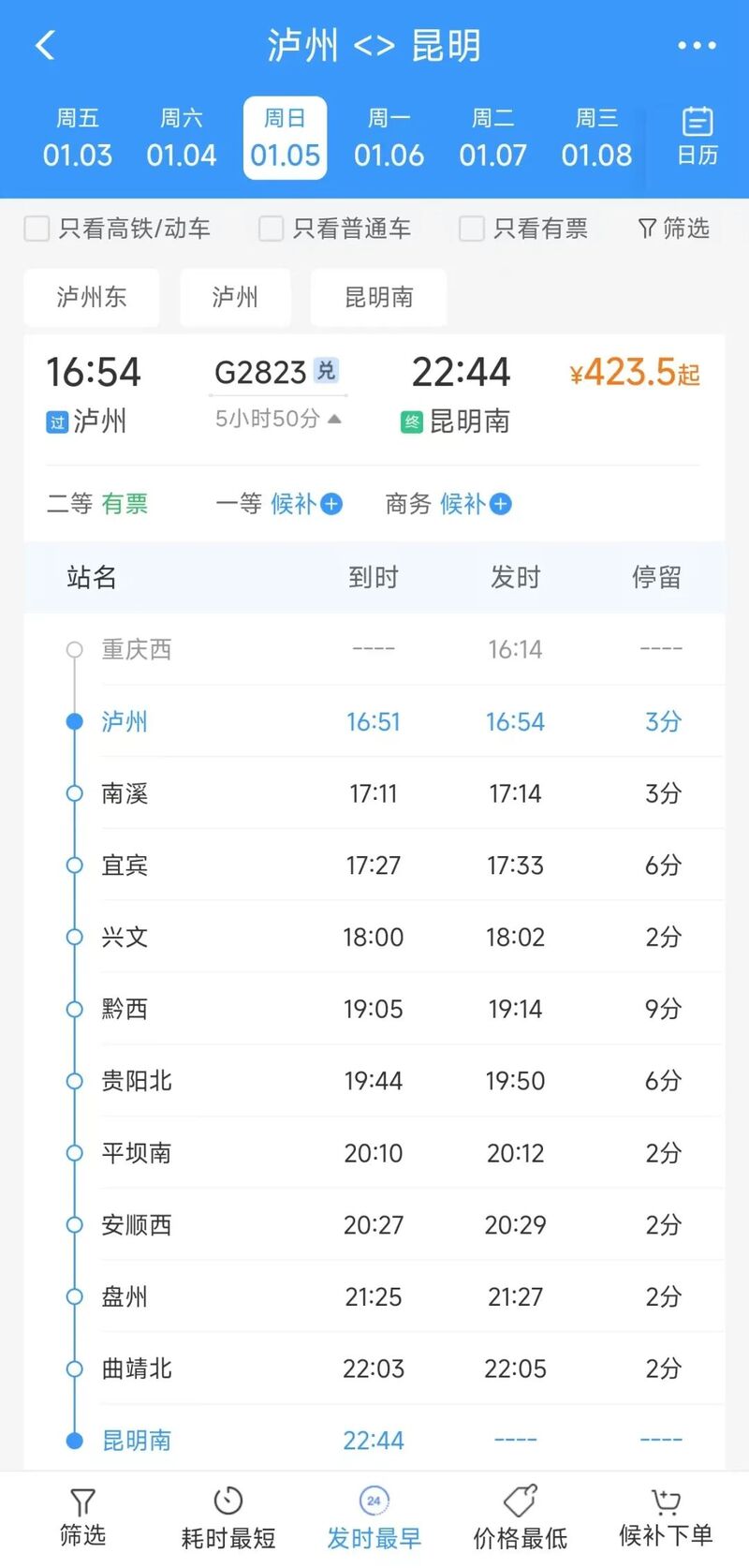The image size is (749, 1568).
Task: Sort by lowest price tag icon
Action: coord(520,1501)
